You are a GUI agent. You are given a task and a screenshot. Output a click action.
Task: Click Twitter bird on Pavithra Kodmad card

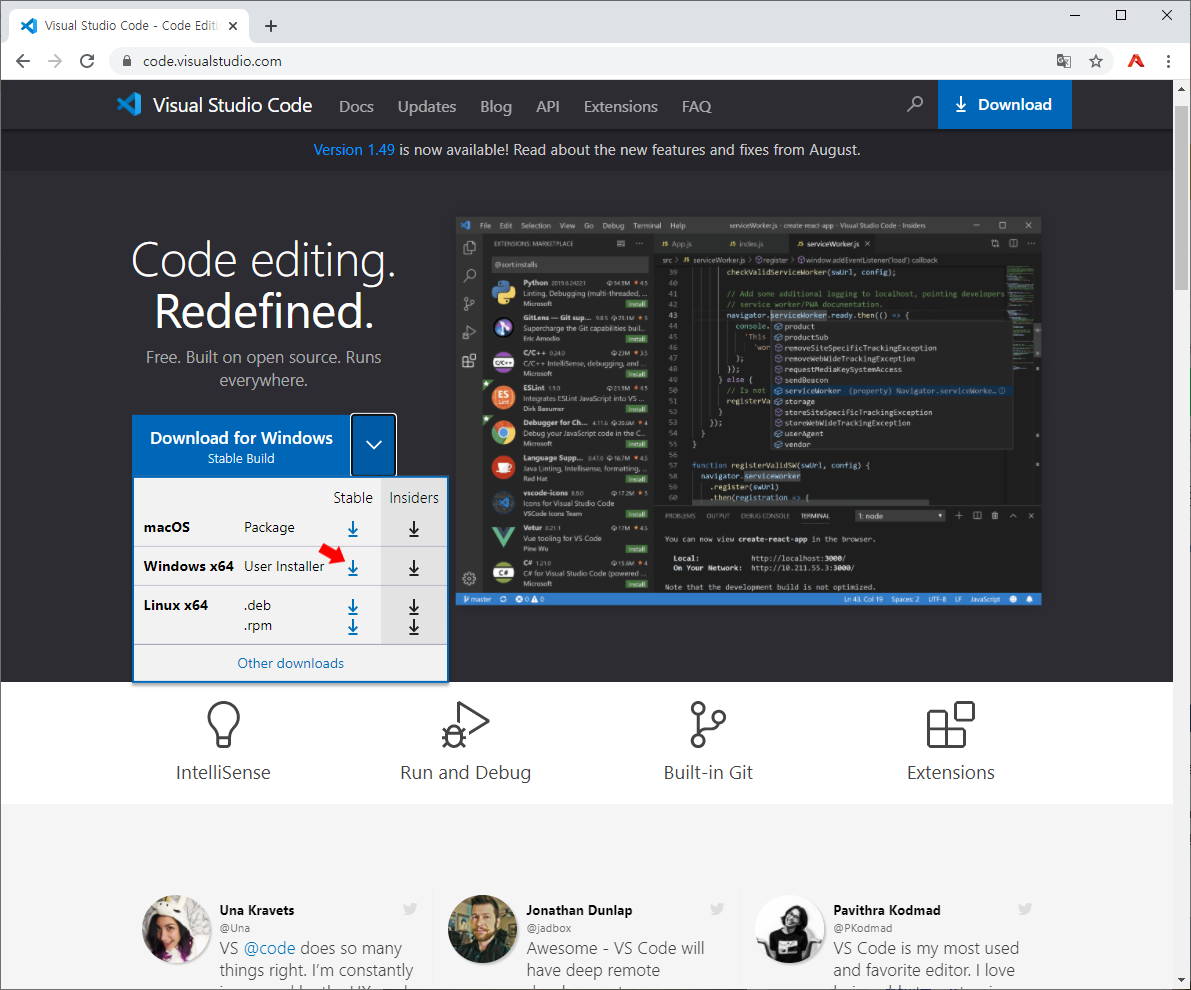tap(1025, 909)
